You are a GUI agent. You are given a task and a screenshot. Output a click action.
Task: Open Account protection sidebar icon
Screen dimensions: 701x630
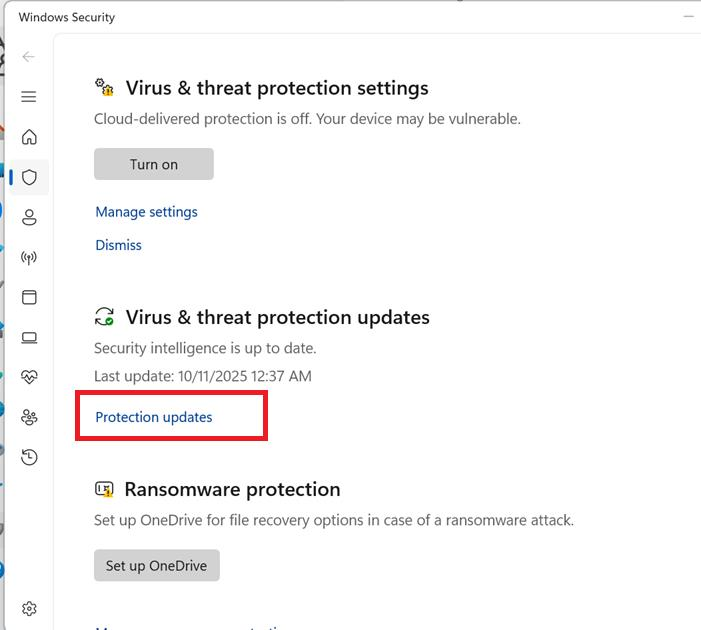(29, 217)
